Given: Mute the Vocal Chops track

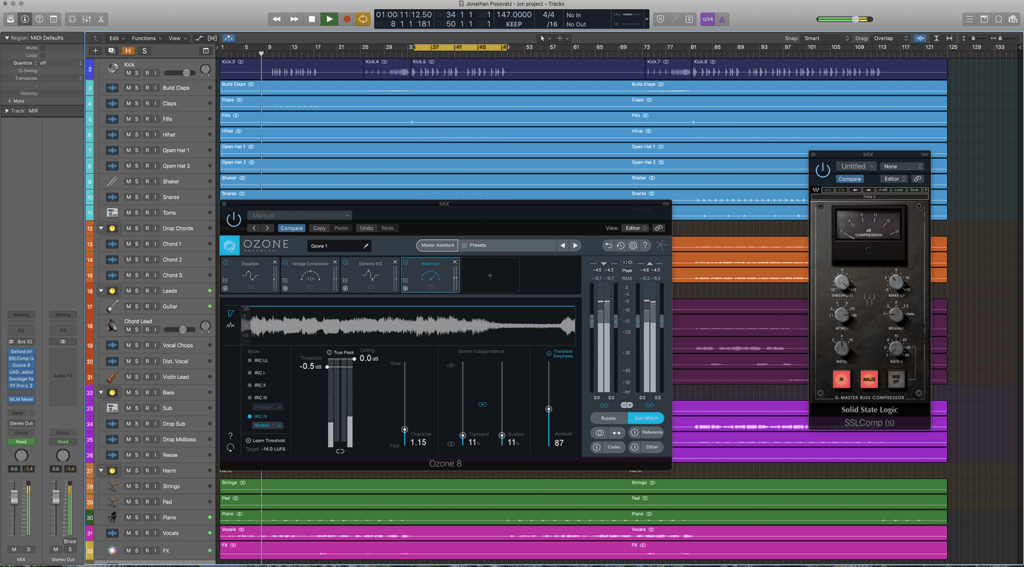Looking at the screenshot, I should click(129, 345).
